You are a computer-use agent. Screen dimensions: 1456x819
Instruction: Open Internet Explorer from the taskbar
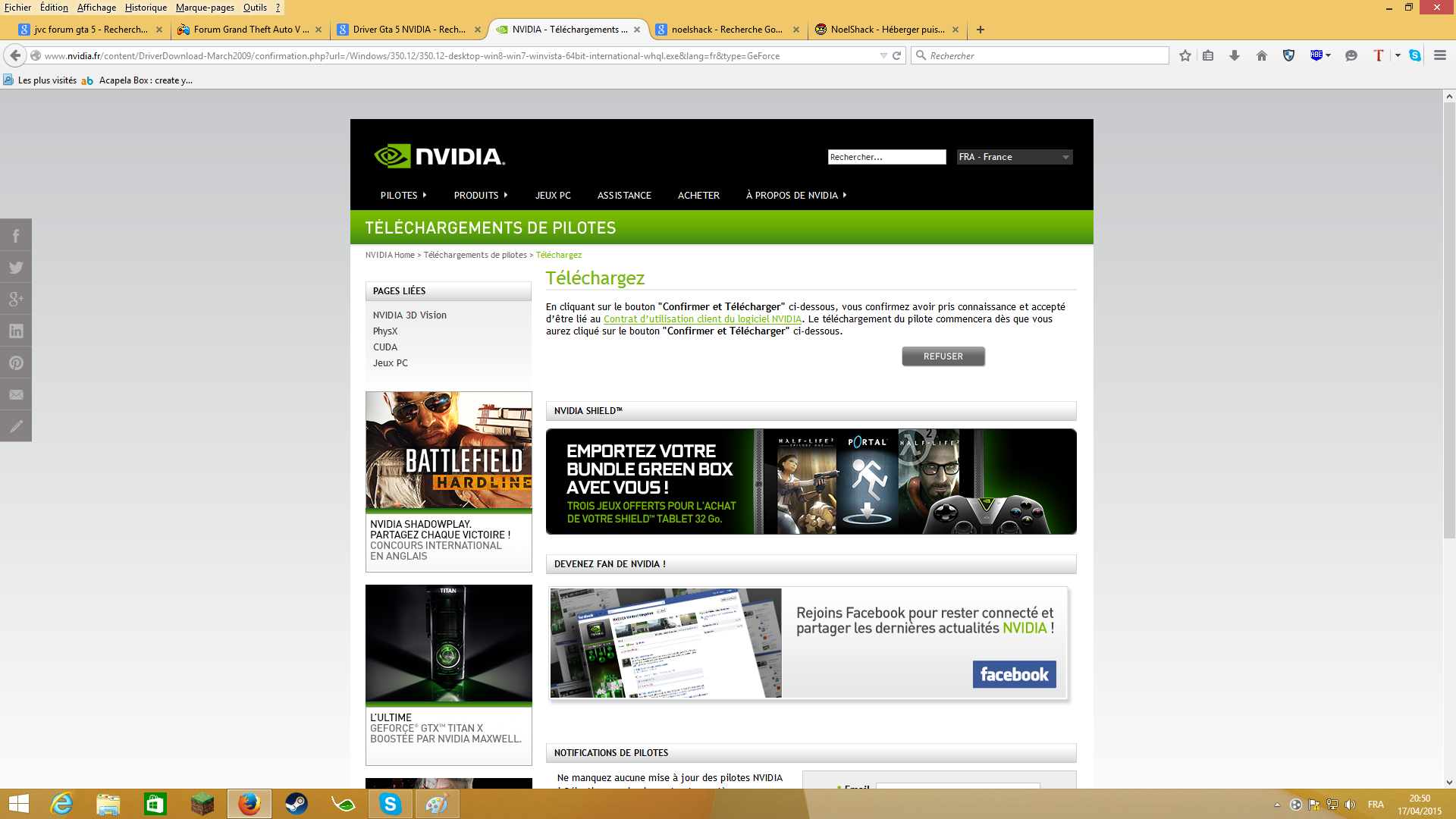coord(61,804)
